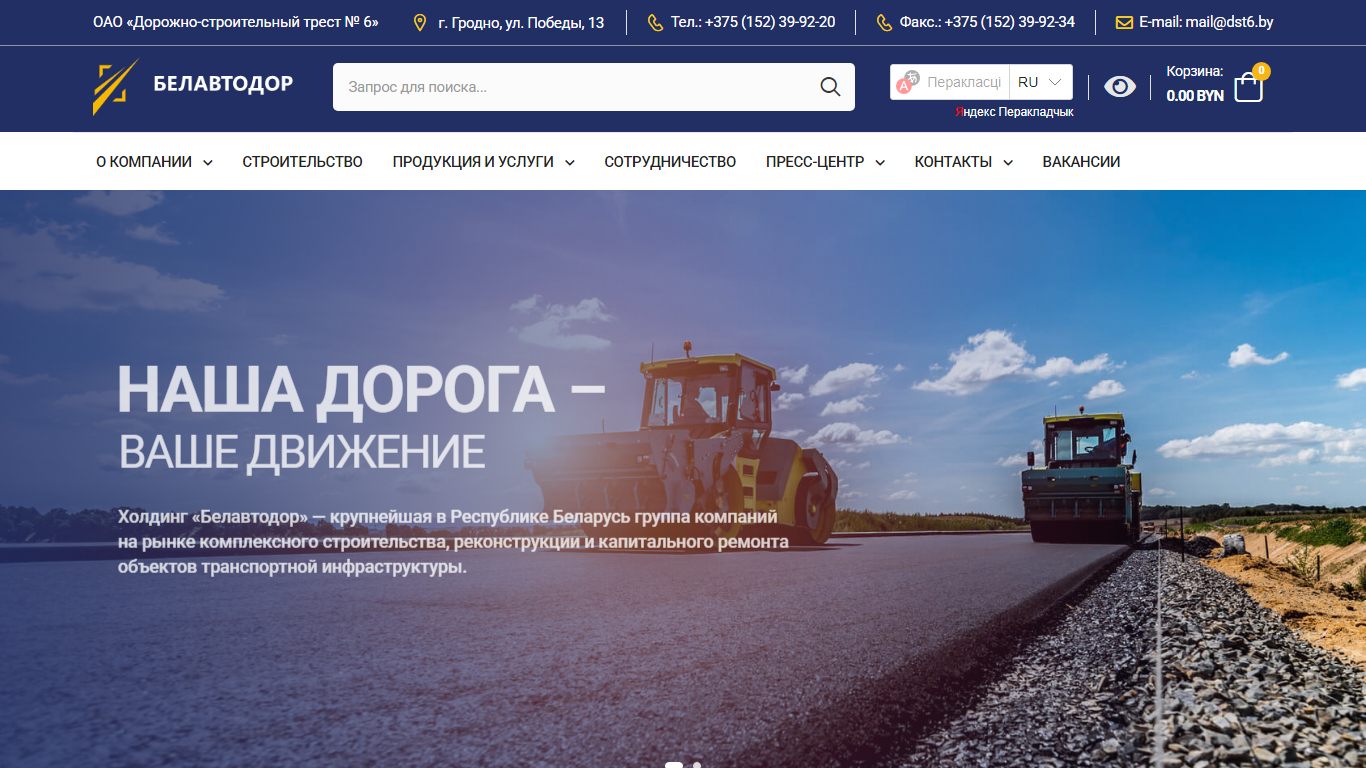Click the phone number +375 (152) 39-92-20
This screenshot has width=1366, height=768.
[x=770, y=22]
